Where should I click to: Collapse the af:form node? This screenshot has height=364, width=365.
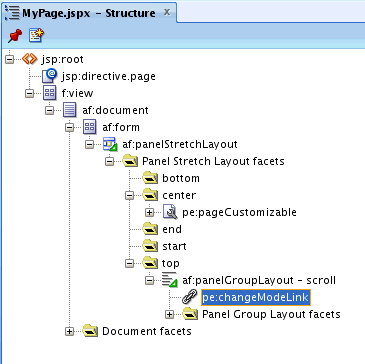(x=69, y=128)
